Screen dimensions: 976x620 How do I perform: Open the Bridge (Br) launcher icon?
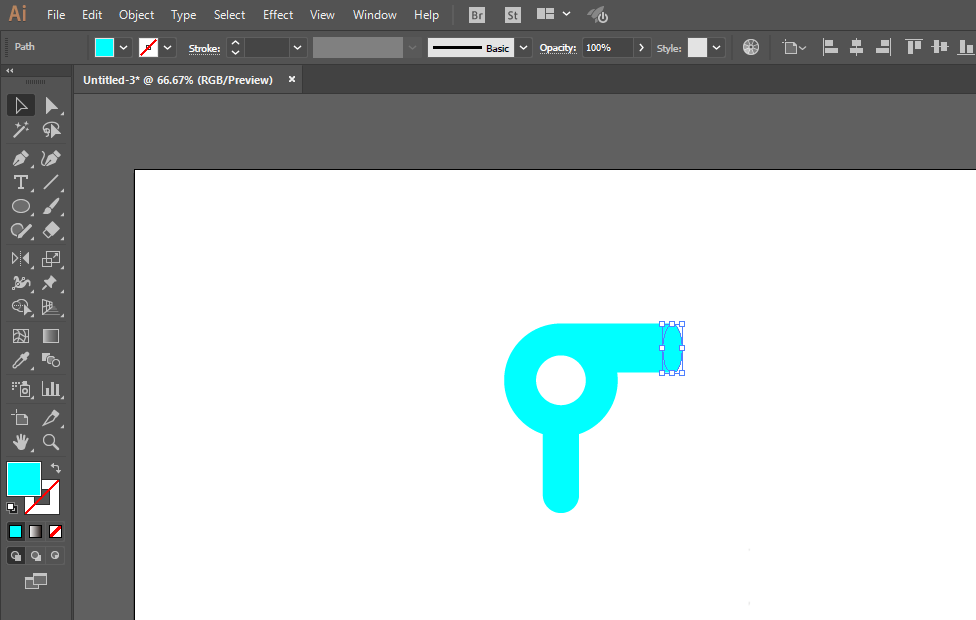(478, 15)
